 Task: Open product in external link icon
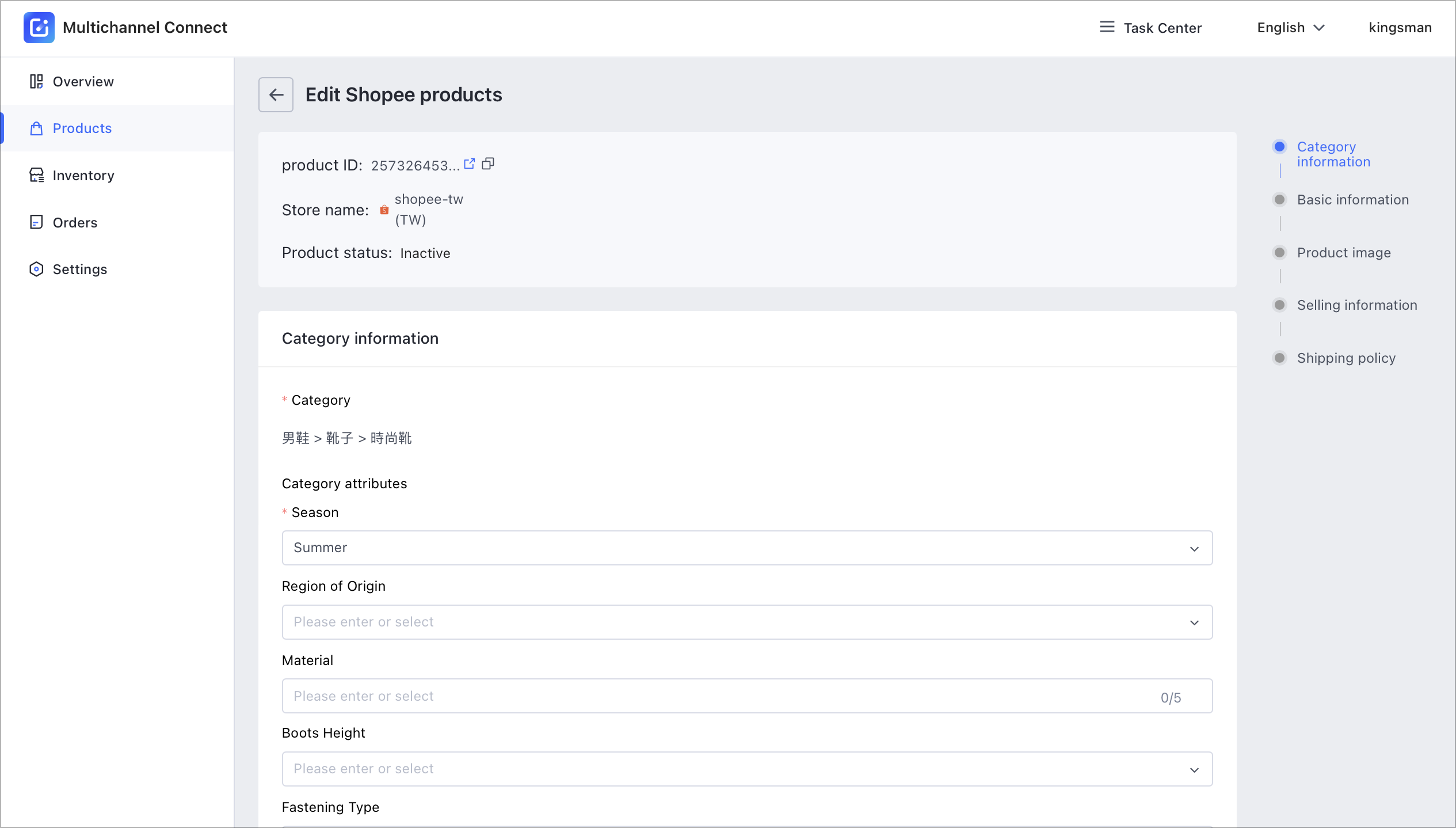(470, 164)
